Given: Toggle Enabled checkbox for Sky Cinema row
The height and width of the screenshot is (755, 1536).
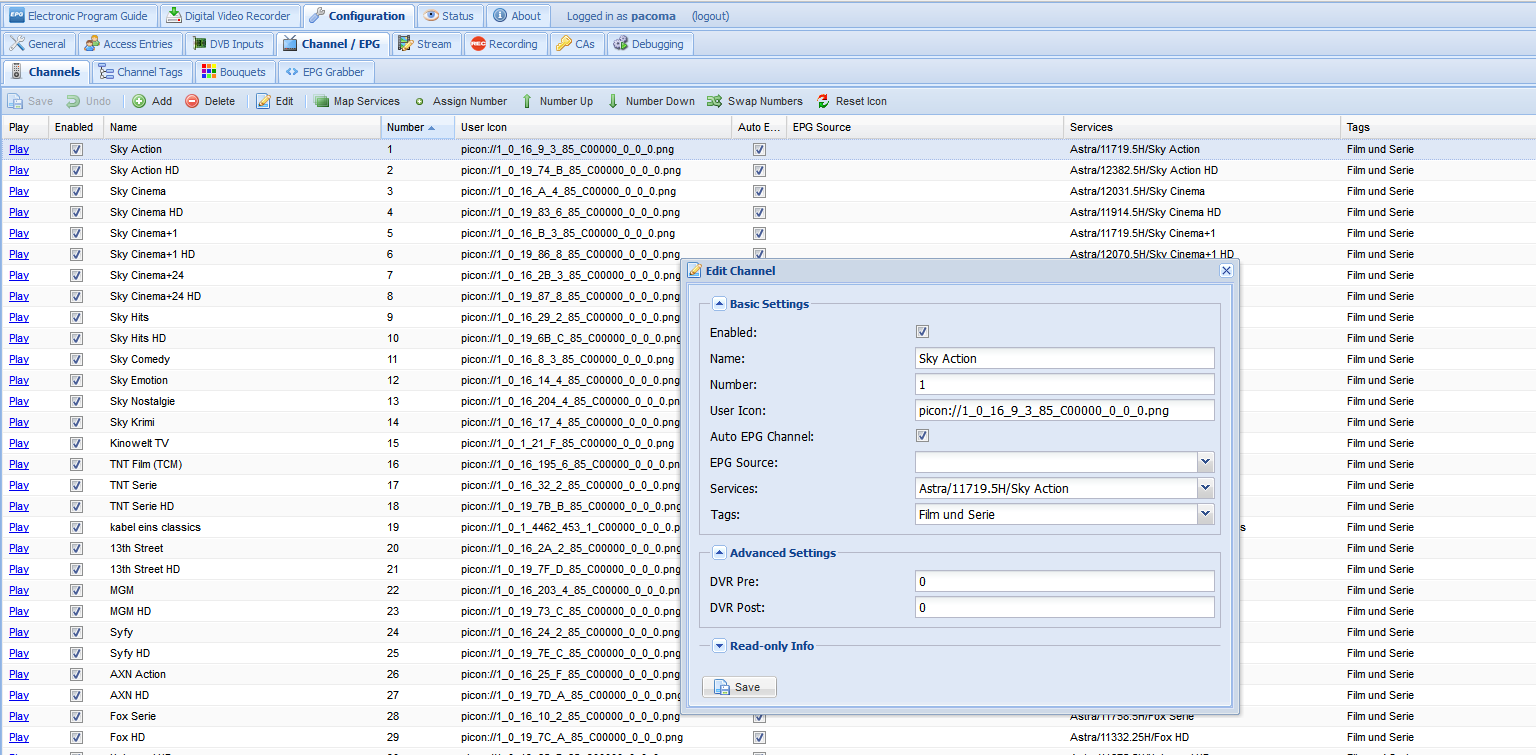Looking at the screenshot, I should point(76,191).
